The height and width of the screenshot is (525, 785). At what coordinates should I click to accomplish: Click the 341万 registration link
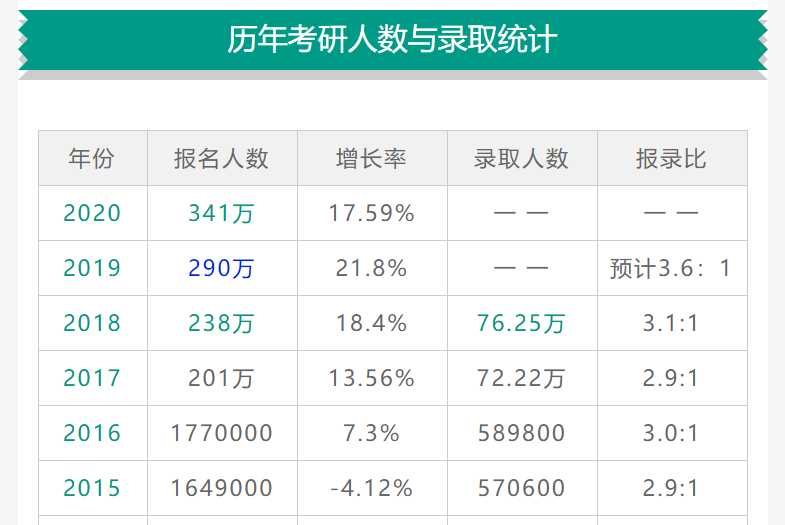point(221,213)
